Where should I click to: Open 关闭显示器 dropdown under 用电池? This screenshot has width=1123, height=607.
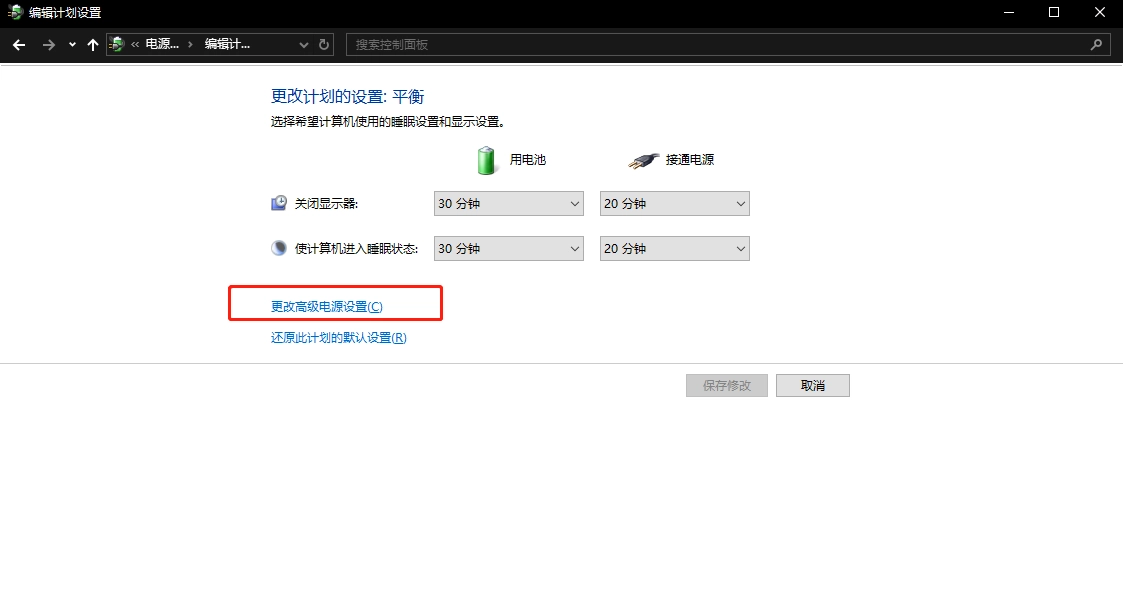(x=509, y=204)
